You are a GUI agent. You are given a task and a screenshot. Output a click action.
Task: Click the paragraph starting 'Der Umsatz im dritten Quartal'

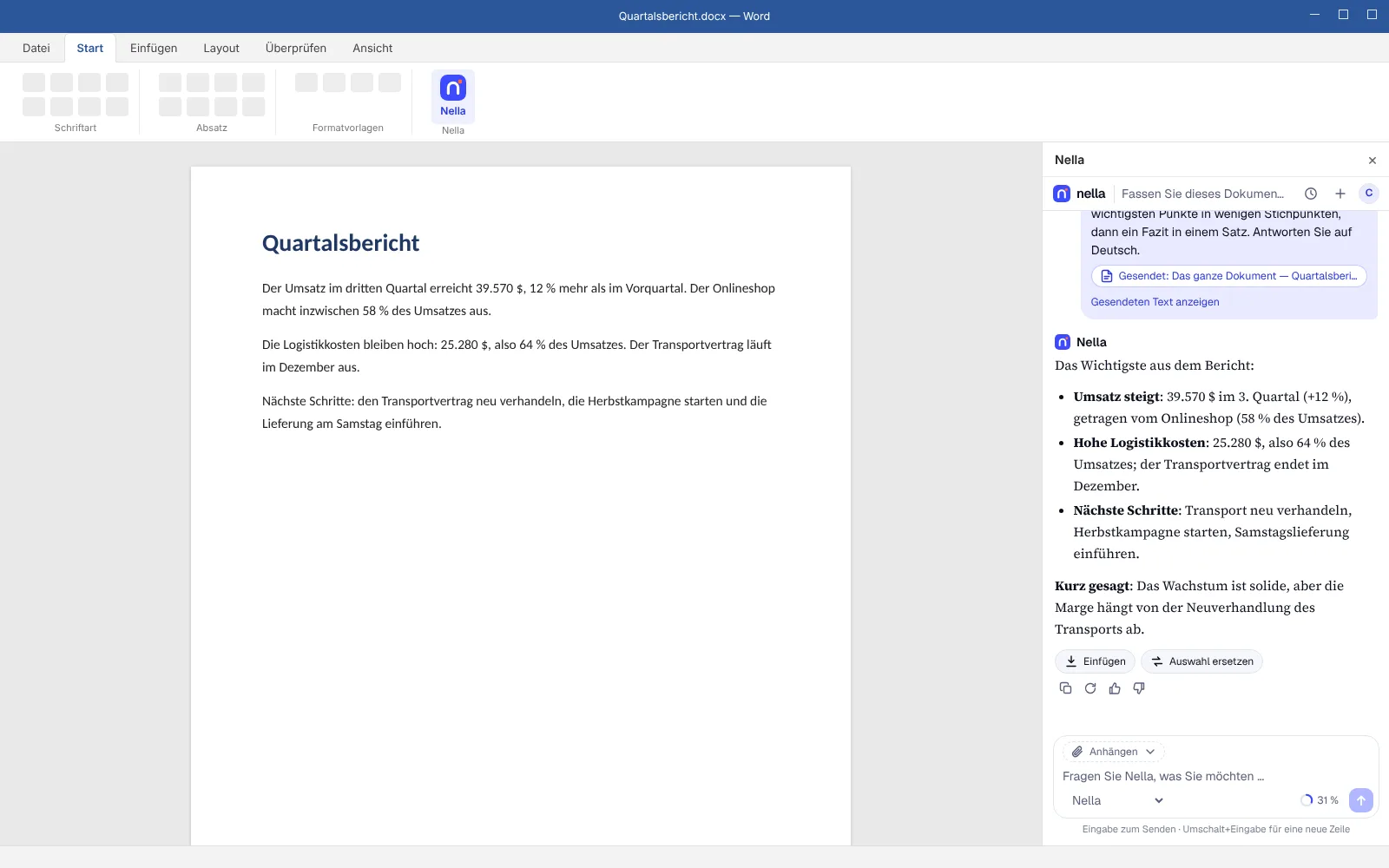[x=518, y=299]
